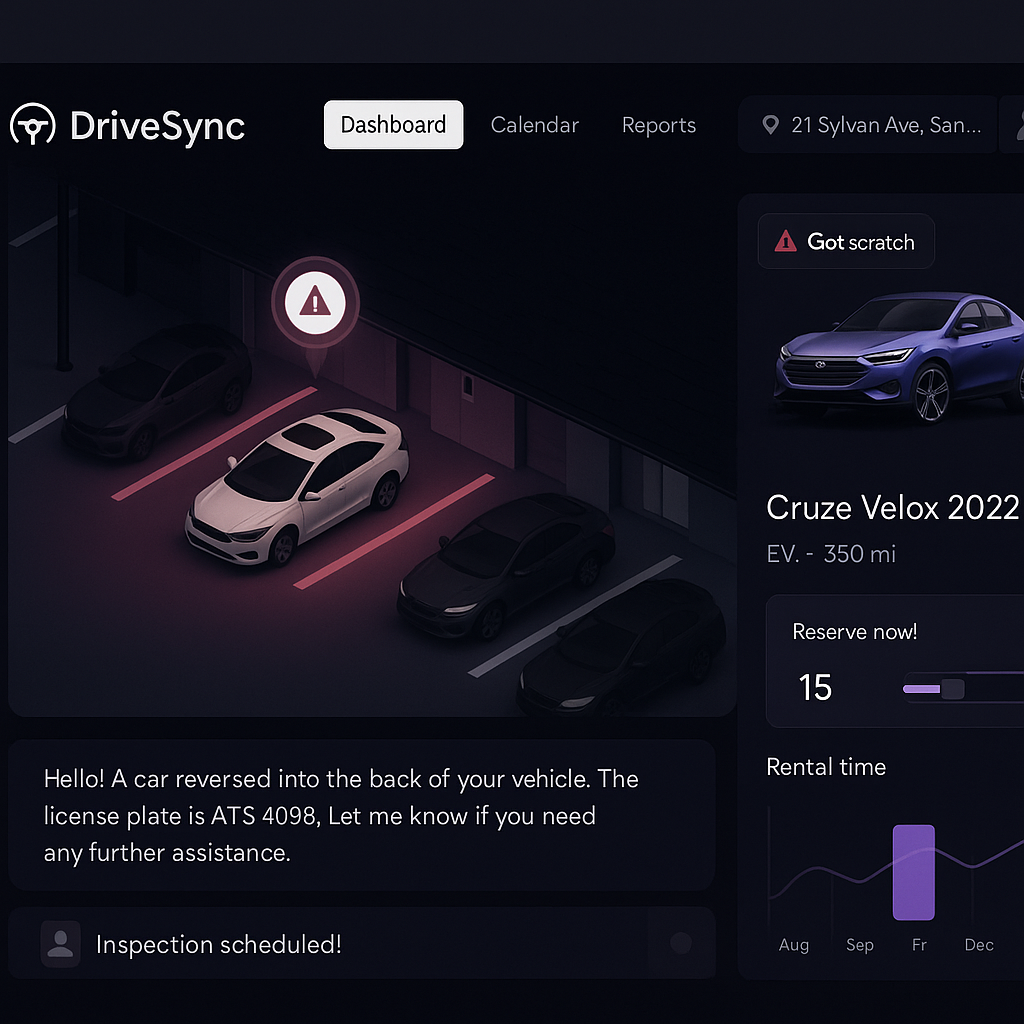The width and height of the screenshot is (1024, 1024).
Task: Select the purple Fr bar in Rental time chart
Action: [x=914, y=872]
